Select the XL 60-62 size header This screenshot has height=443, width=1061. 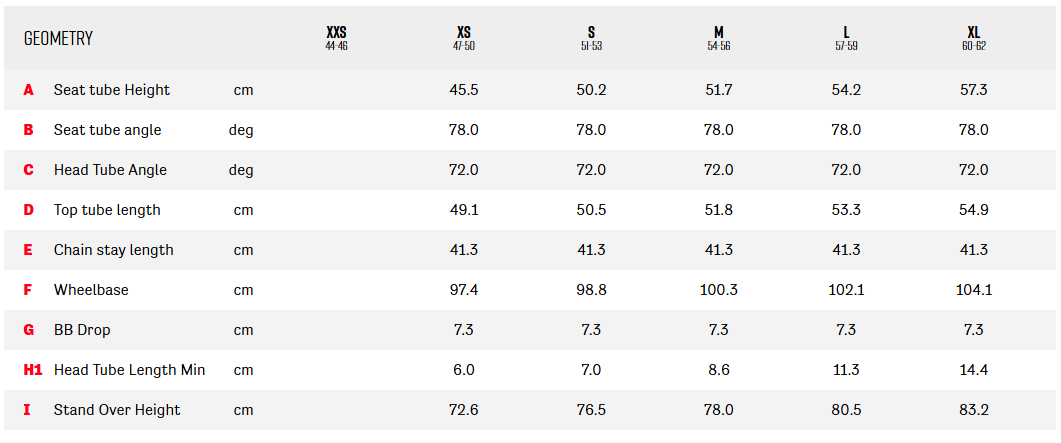click(x=973, y=38)
